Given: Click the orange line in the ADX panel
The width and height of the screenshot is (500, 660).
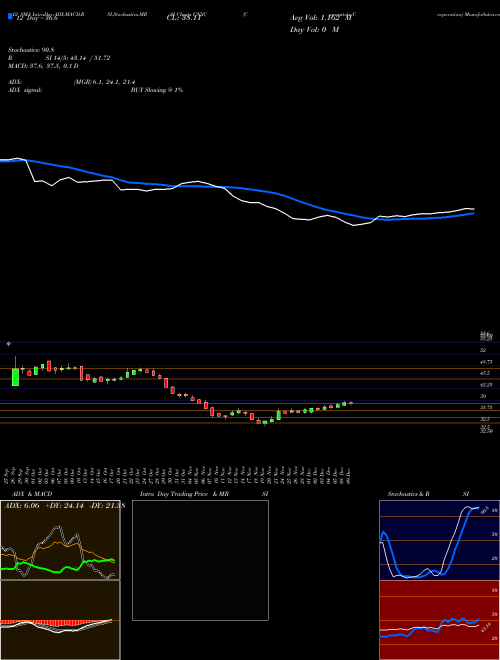Looking at the screenshot, I should (x=55, y=544).
